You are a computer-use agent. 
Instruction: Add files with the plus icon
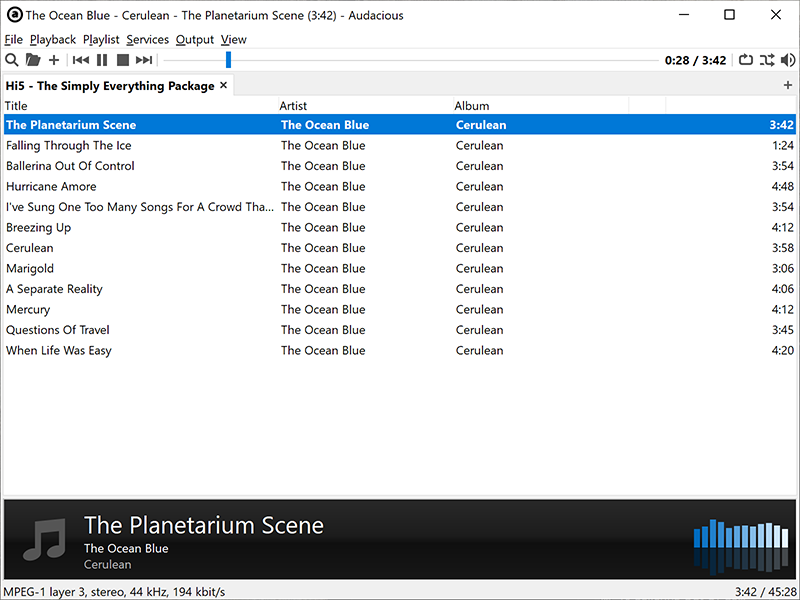pyautogui.click(x=54, y=60)
